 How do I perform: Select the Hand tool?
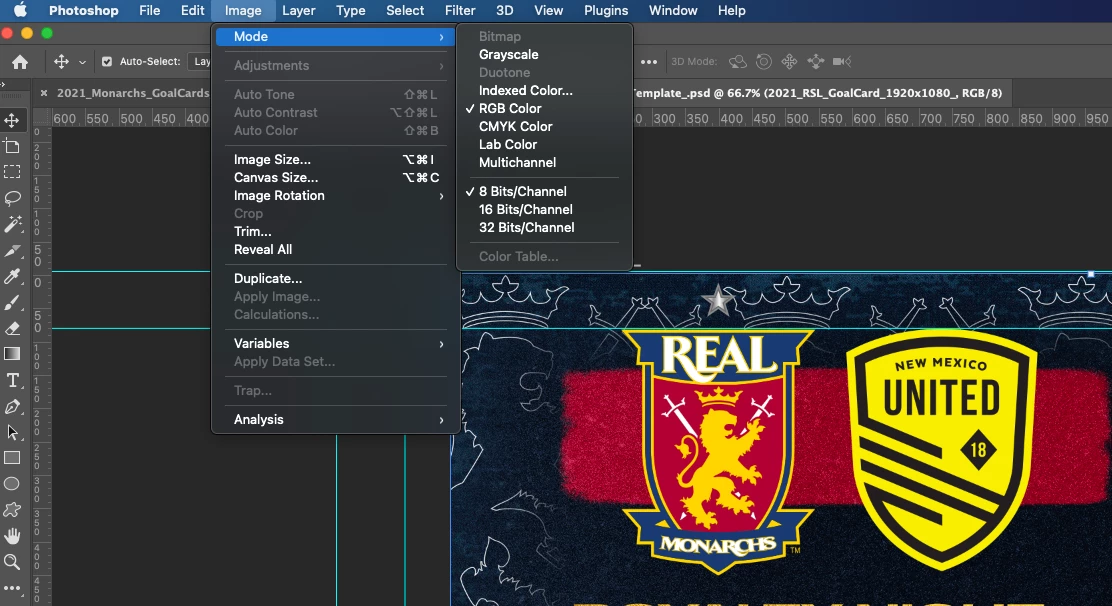tap(12, 536)
